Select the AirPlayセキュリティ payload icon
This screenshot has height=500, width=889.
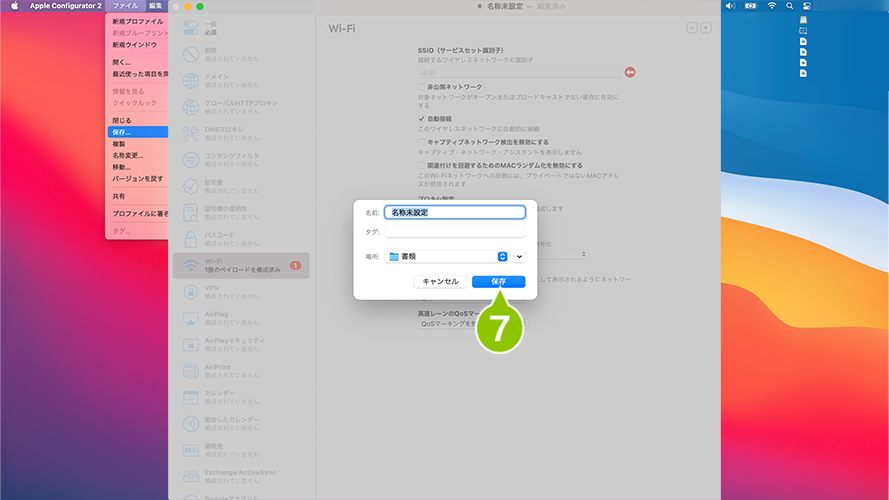[190, 344]
